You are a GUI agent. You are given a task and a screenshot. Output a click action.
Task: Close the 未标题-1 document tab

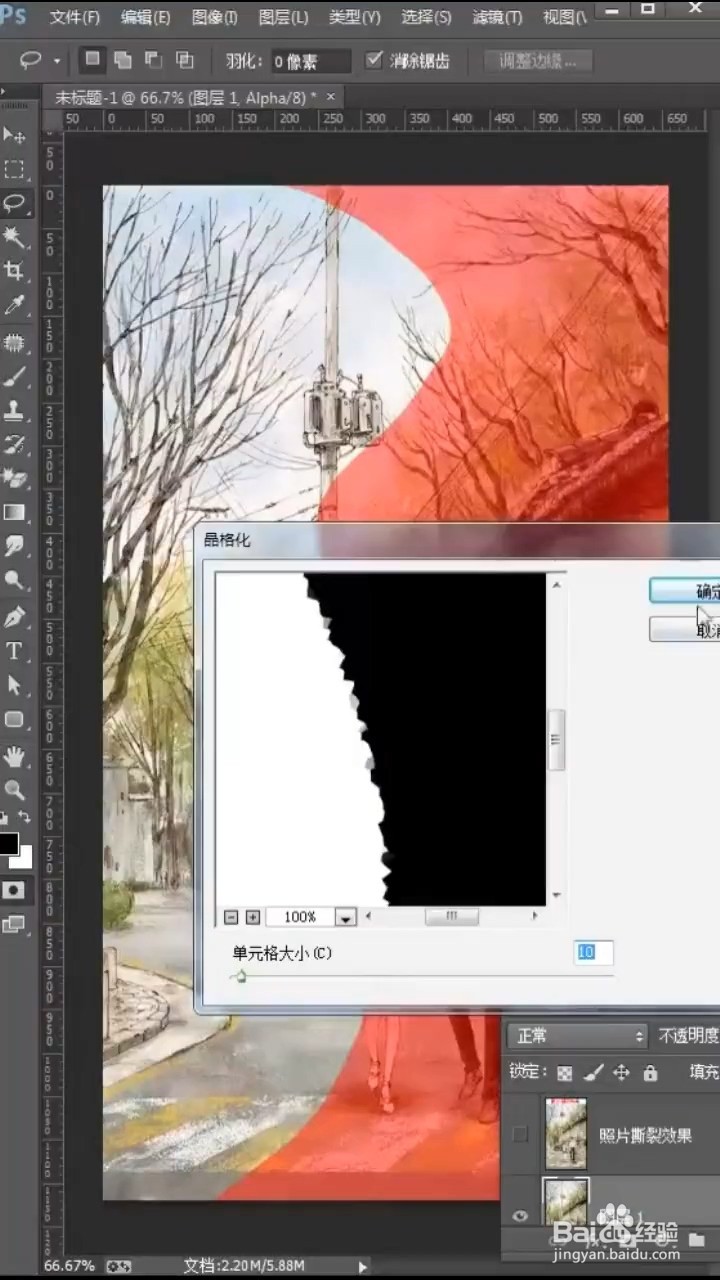331,96
